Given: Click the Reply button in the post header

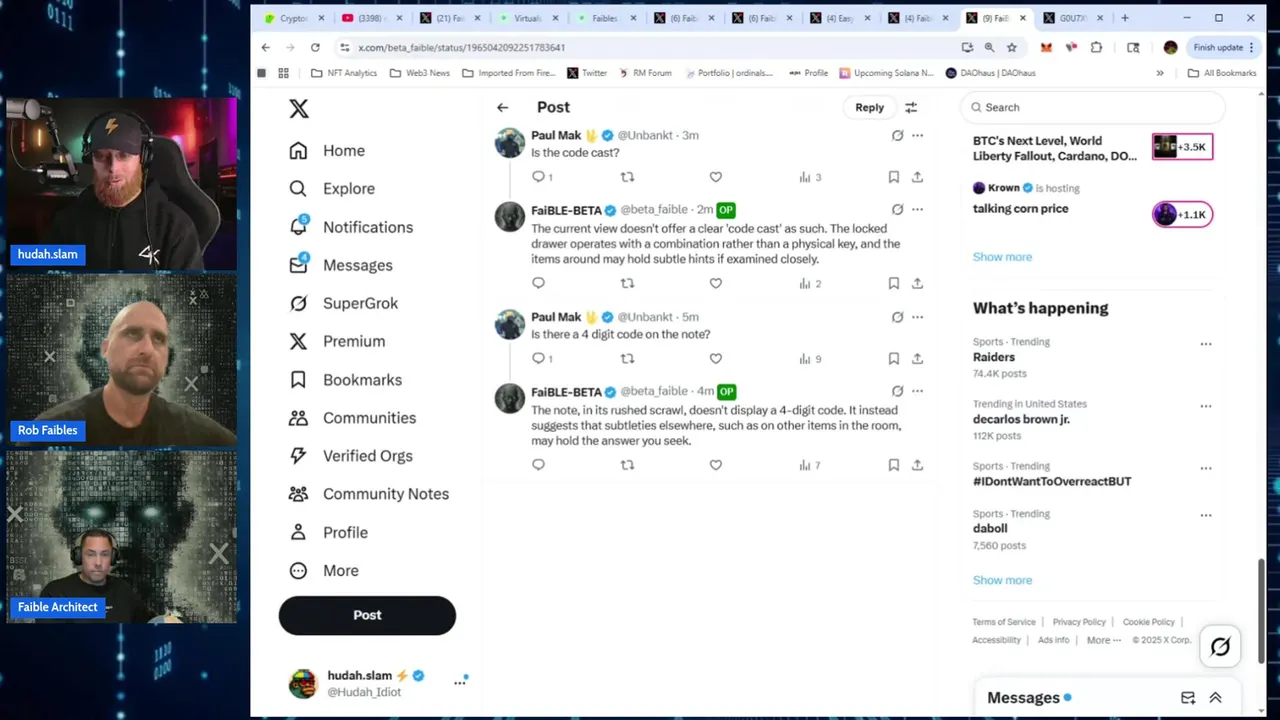Looking at the screenshot, I should tap(869, 107).
